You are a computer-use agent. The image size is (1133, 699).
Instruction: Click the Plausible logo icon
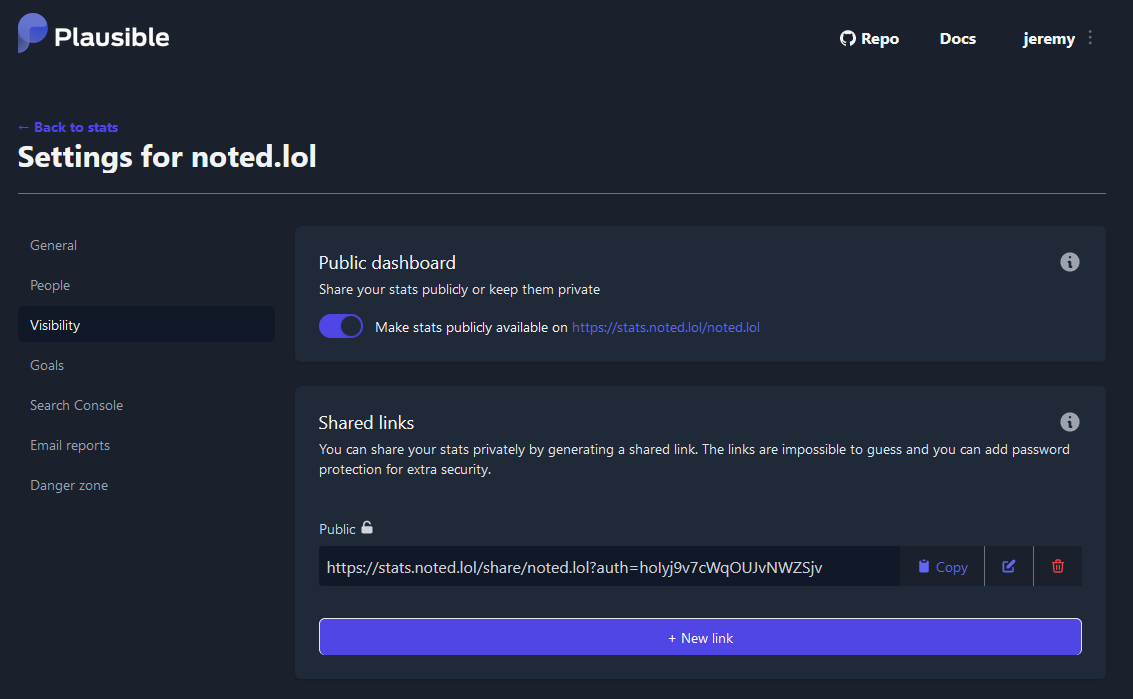click(x=33, y=34)
